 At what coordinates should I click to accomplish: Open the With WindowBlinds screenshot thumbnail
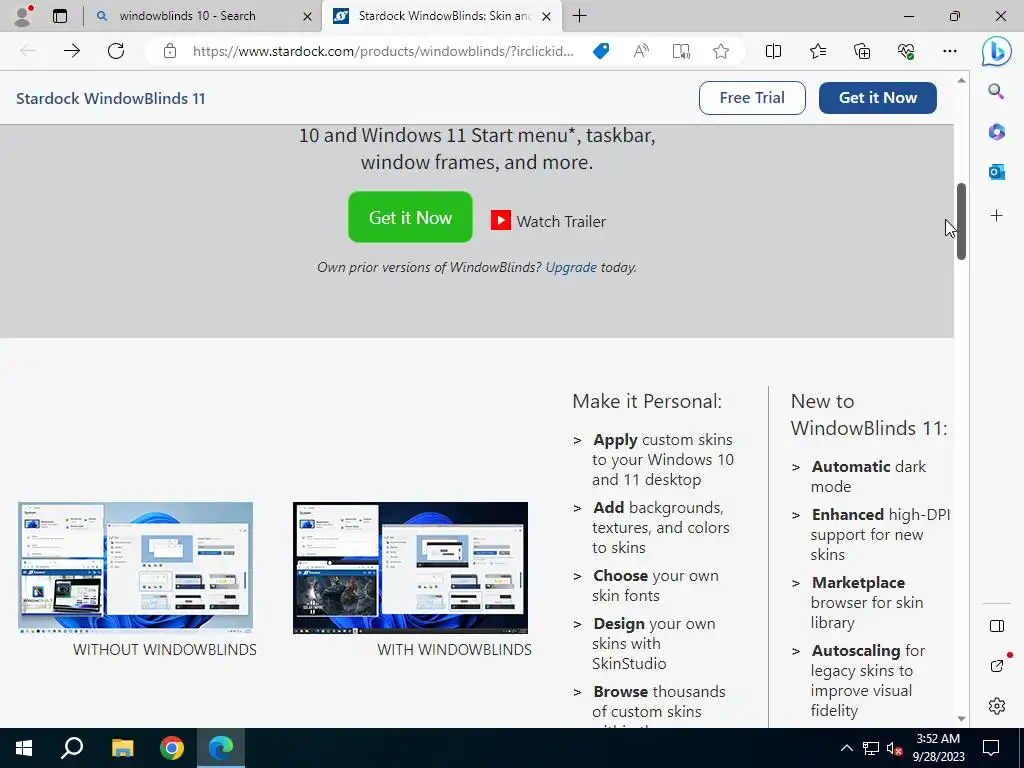[410, 568]
